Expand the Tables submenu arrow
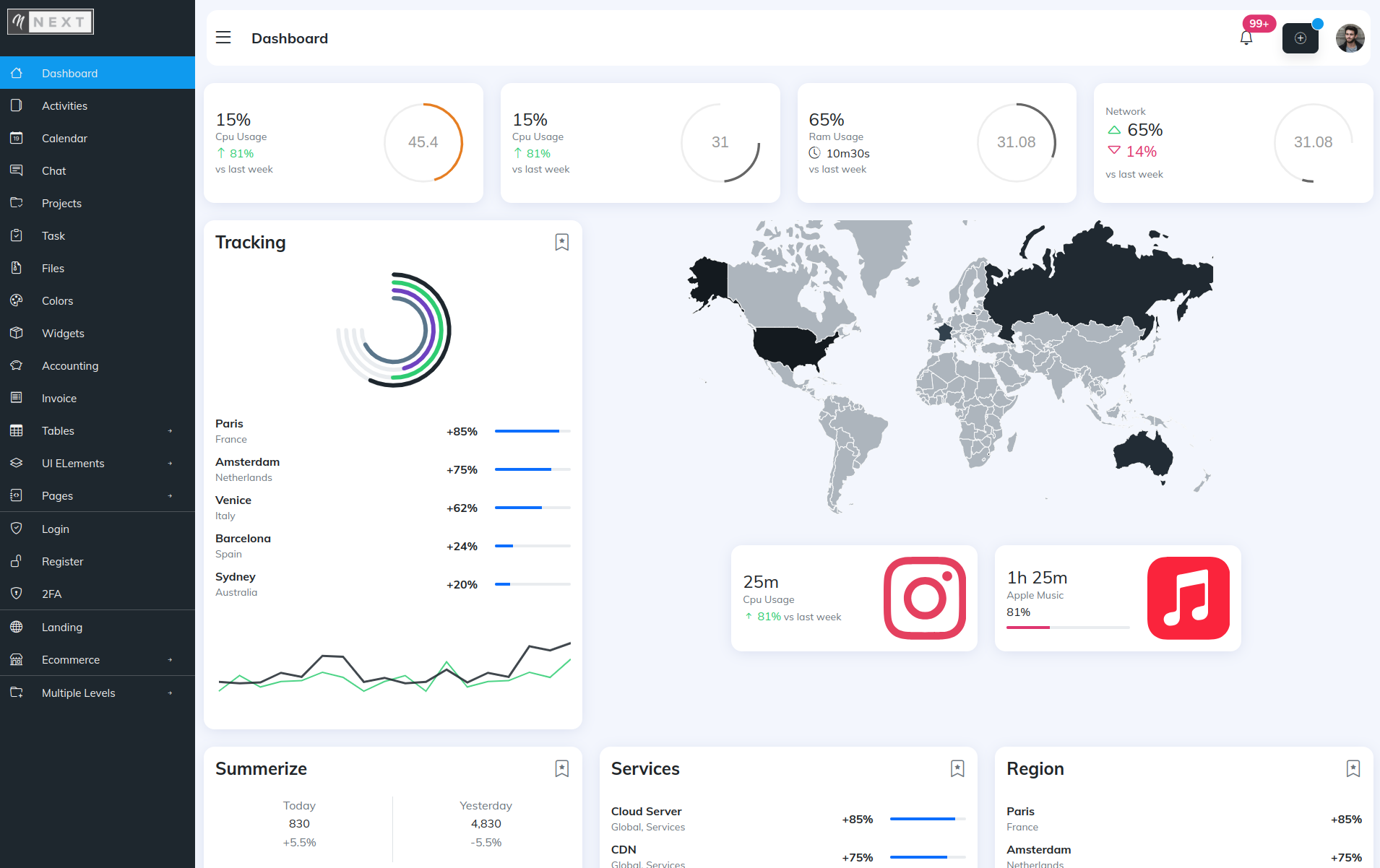 (x=171, y=431)
